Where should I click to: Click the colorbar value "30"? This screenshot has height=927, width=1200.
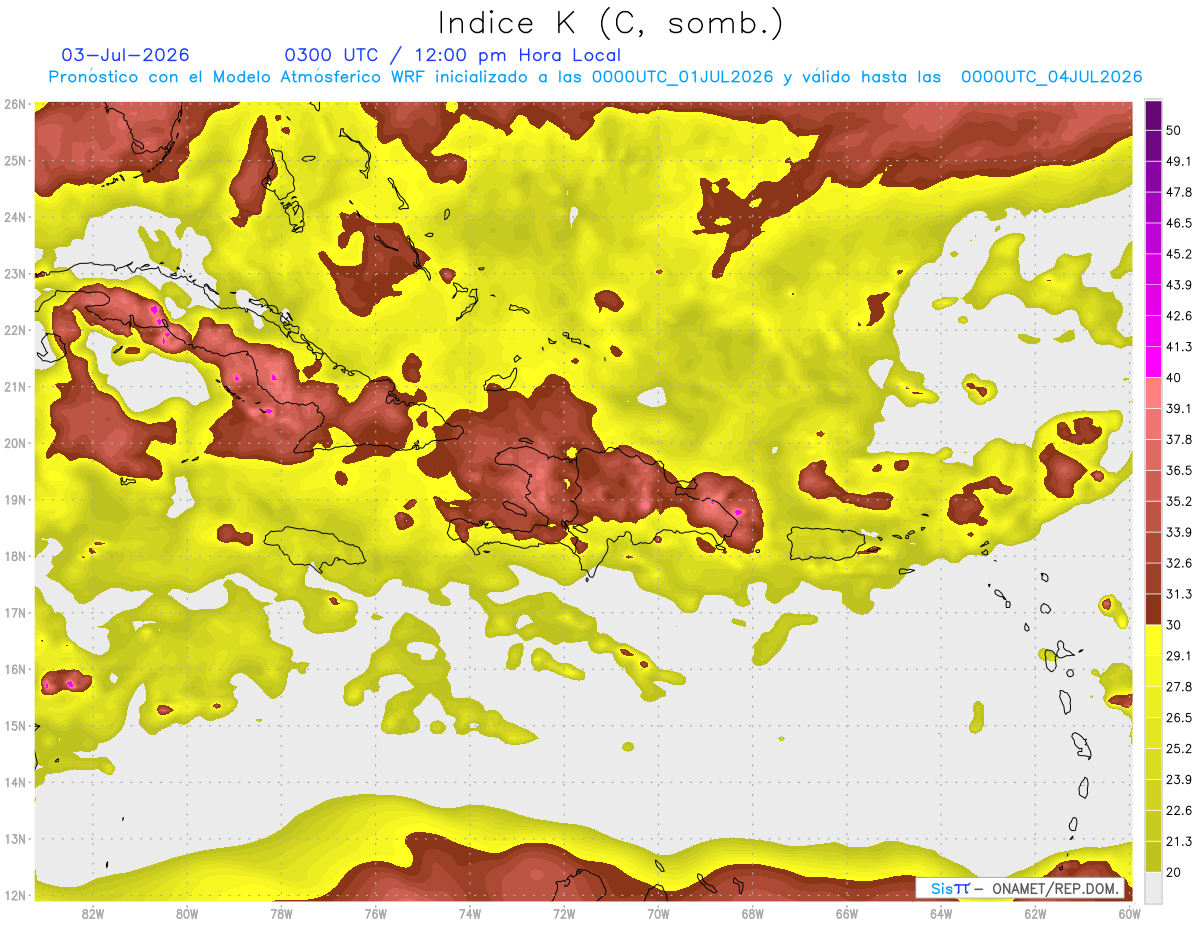[x=1175, y=625]
